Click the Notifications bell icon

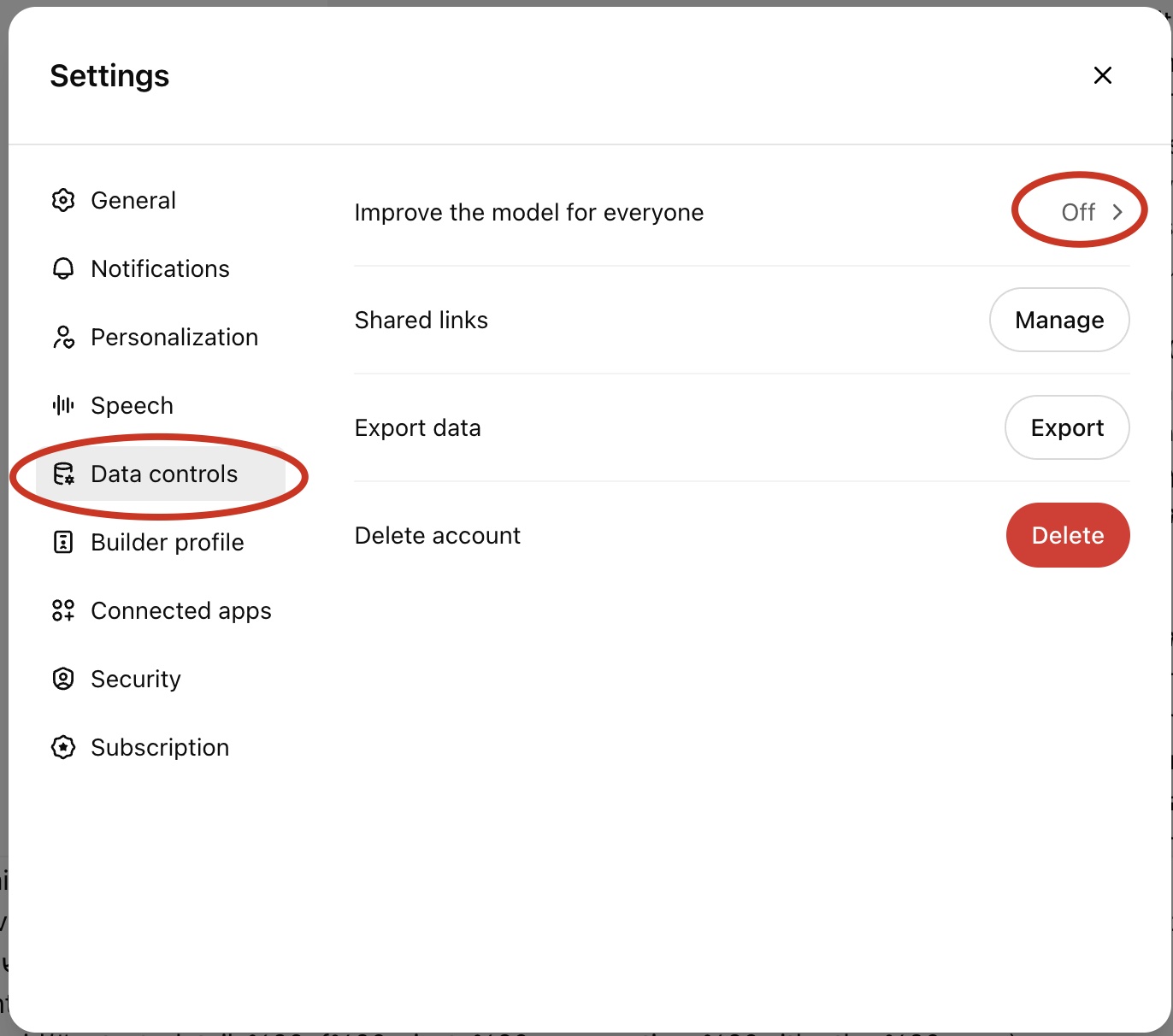tap(63, 268)
